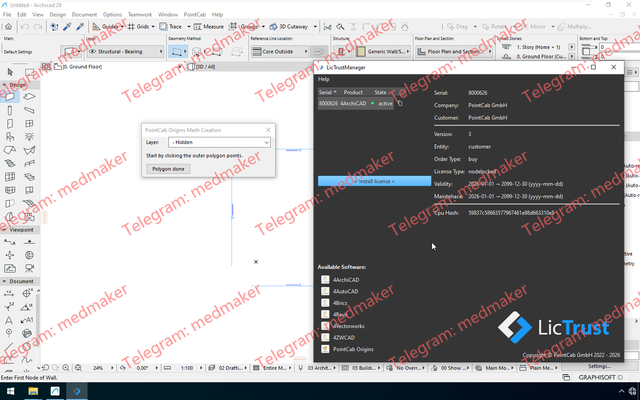Select the Beam tool
Image resolution: width=640 pixels, height=400 pixels.
(29, 110)
